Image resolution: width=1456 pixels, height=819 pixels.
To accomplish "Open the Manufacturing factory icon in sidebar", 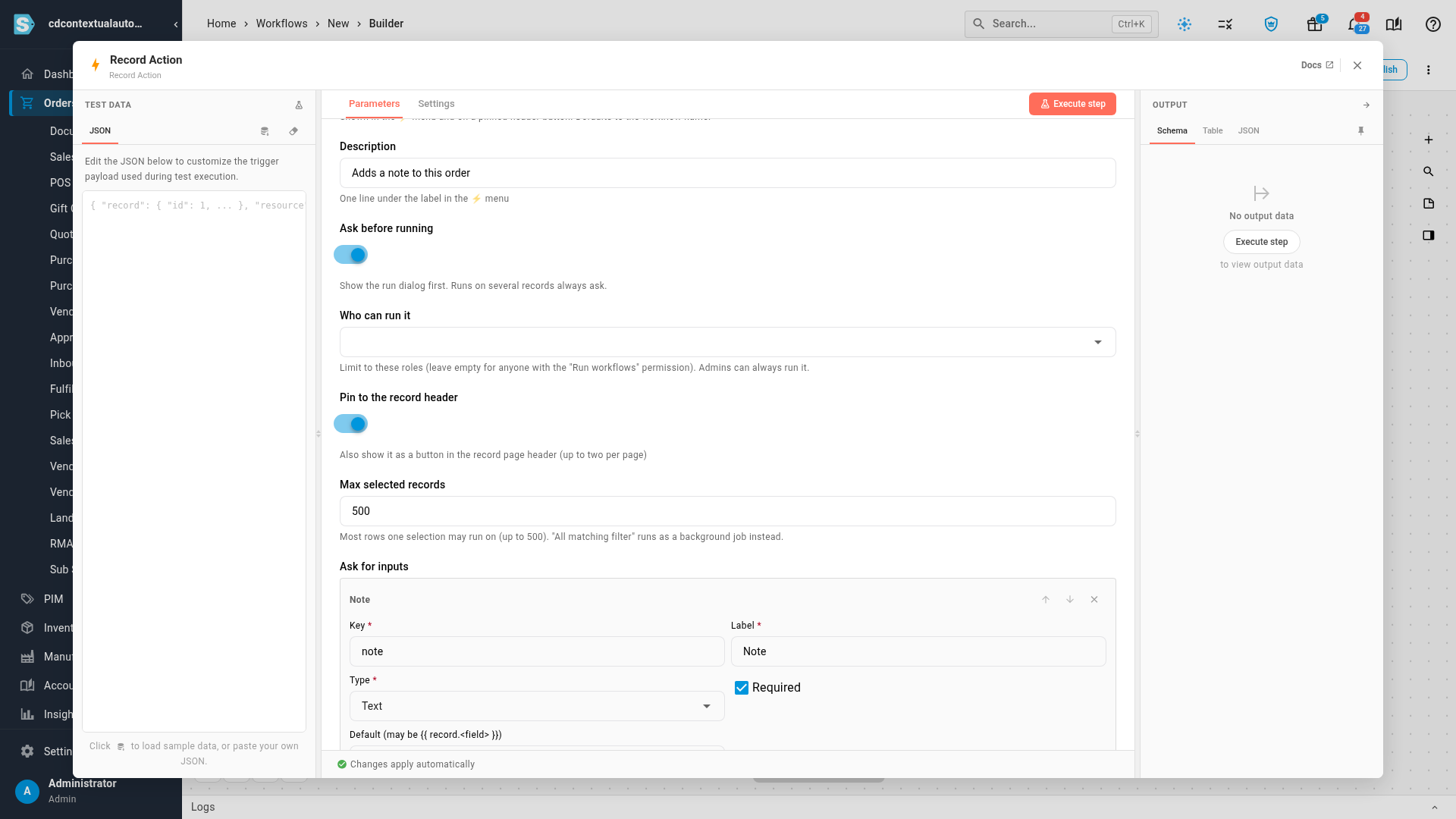I will (27, 657).
